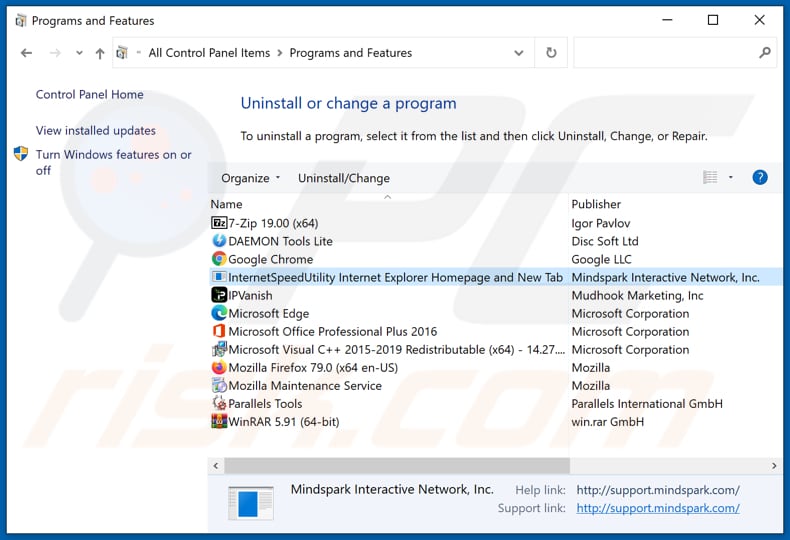Image resolution: width=790 pixels, height=540 pixels.
Task: Open the Support link URL
Action: click(x=658, y=508)
